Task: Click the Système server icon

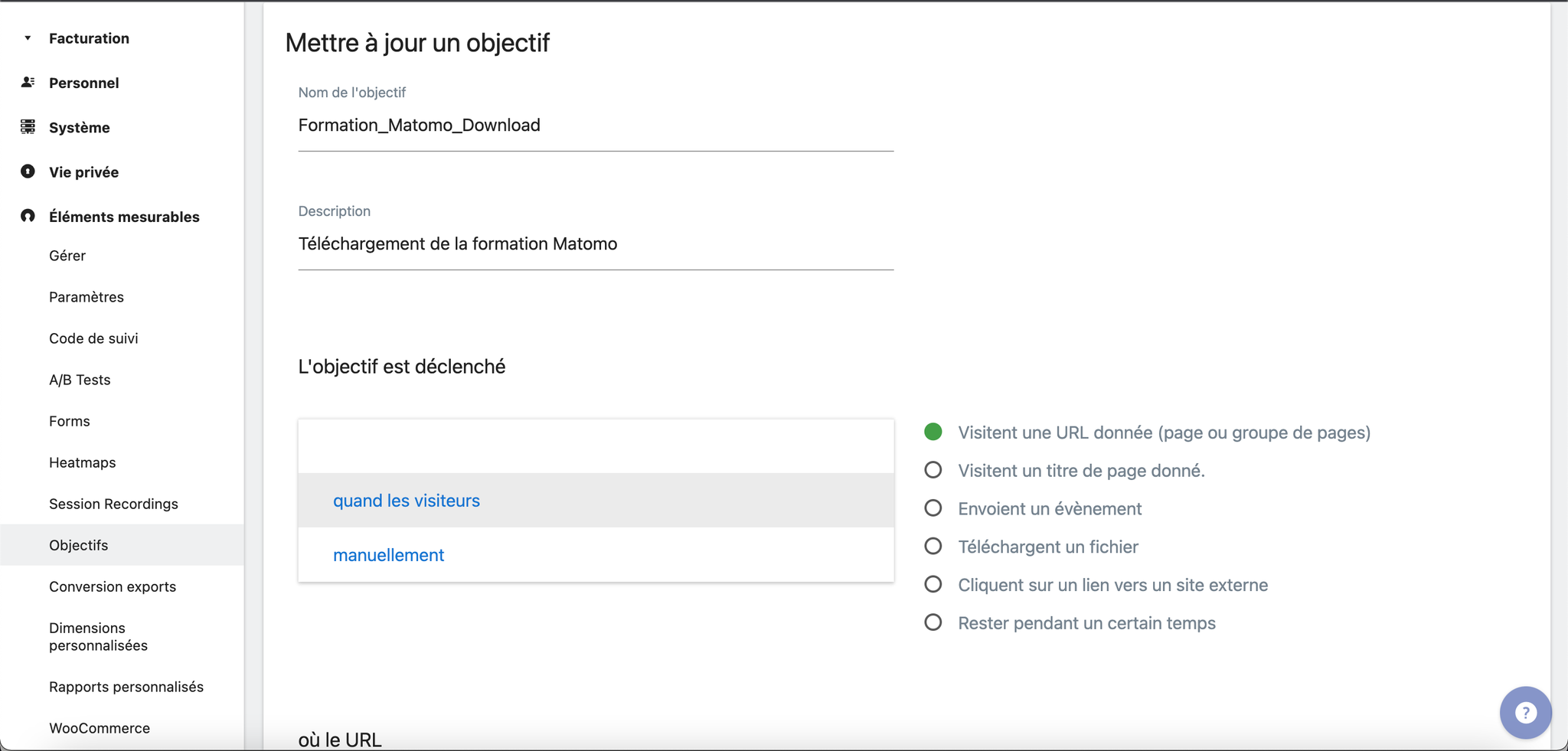Action: 28,127
